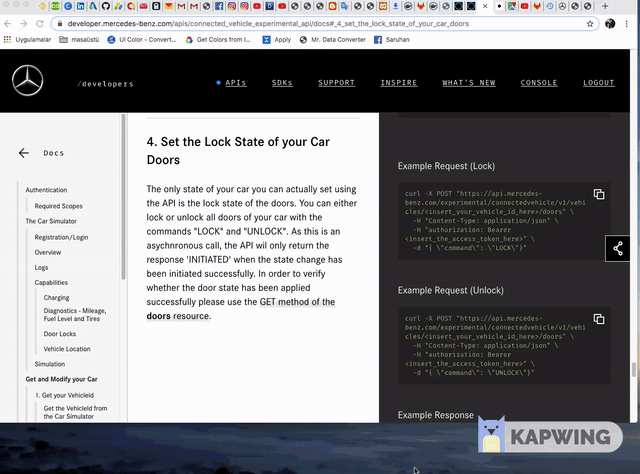Open Vehicle Location in the sidebar
The height and width of the screenshot is (474, 640).
[67, 349]
